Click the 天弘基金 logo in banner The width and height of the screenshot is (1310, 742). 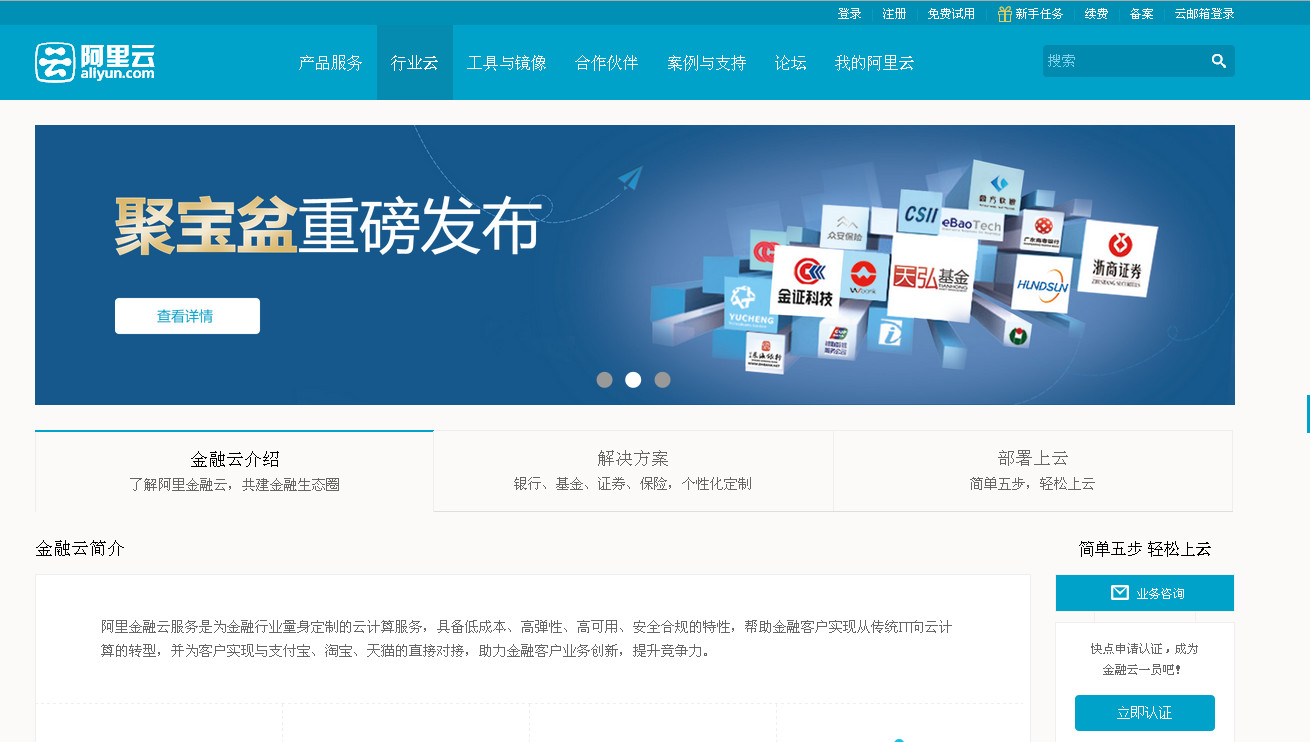(x=931, y=277)
